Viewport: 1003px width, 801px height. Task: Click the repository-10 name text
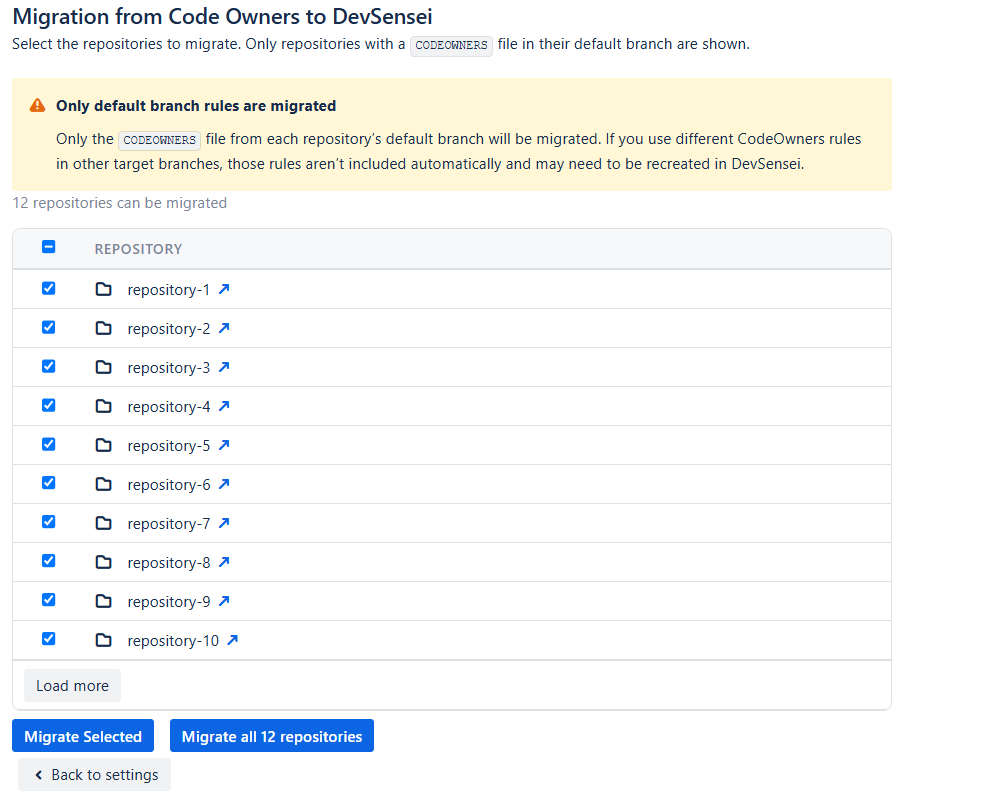coord(173,640)
